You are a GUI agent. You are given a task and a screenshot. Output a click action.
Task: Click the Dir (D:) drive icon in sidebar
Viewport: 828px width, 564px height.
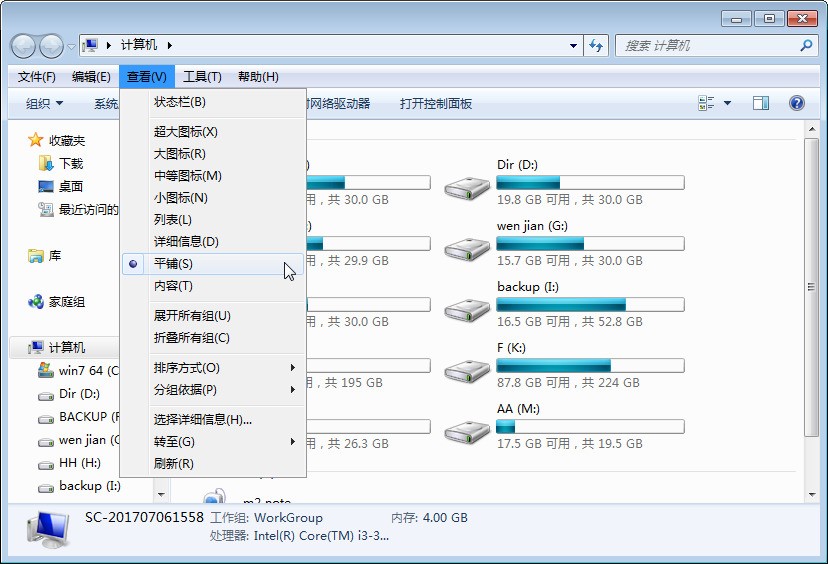tap(46, 395)
